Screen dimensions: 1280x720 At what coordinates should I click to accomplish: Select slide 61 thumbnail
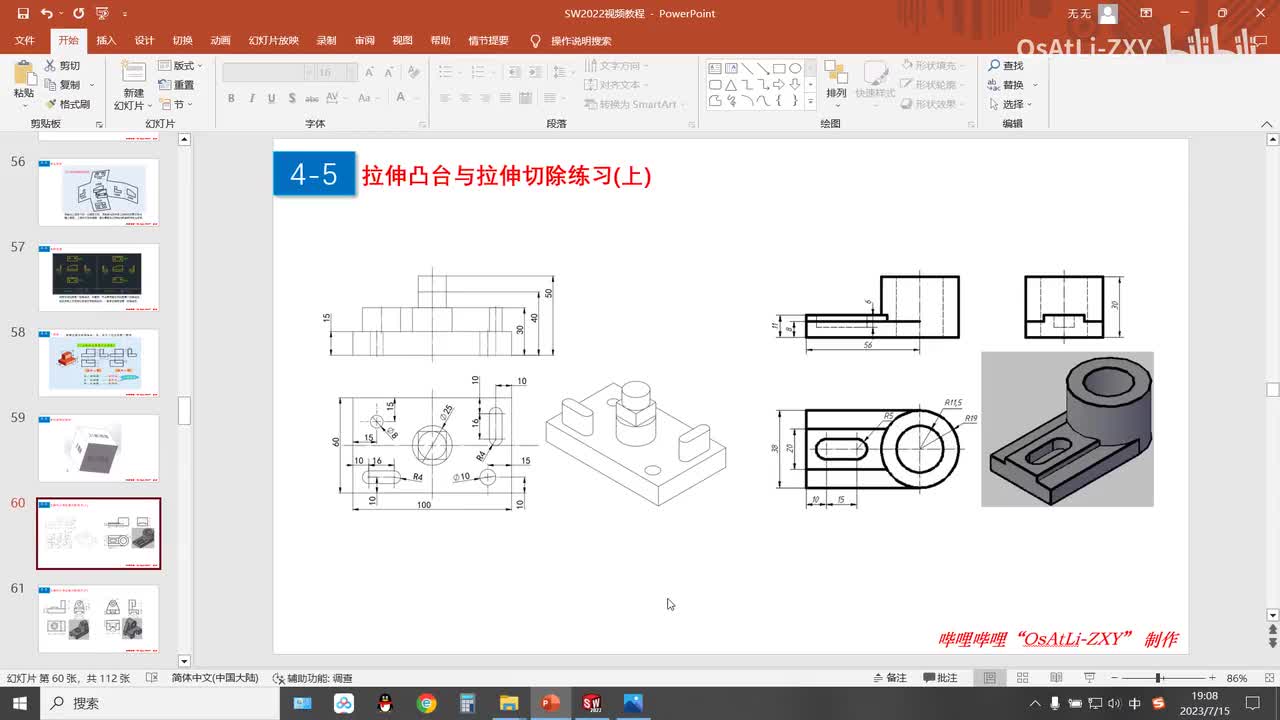[98, 619]
